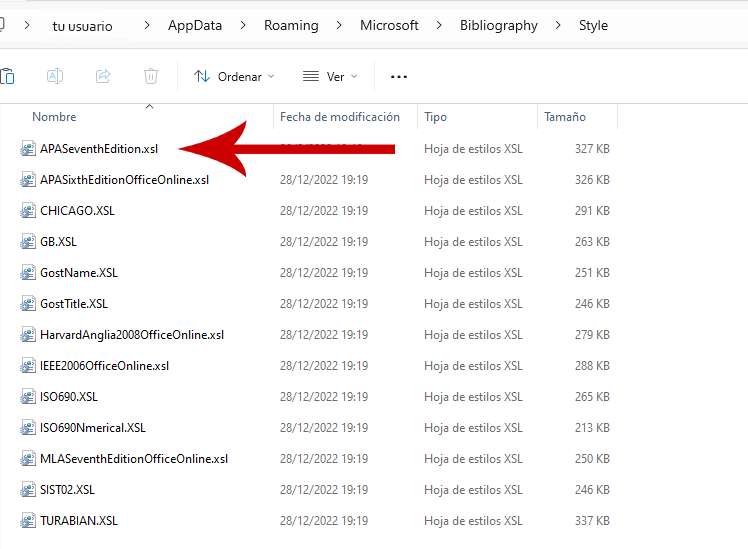Select the APASeventhEdition.xsl file
The image size is (748, 549).
pos(98,149)
